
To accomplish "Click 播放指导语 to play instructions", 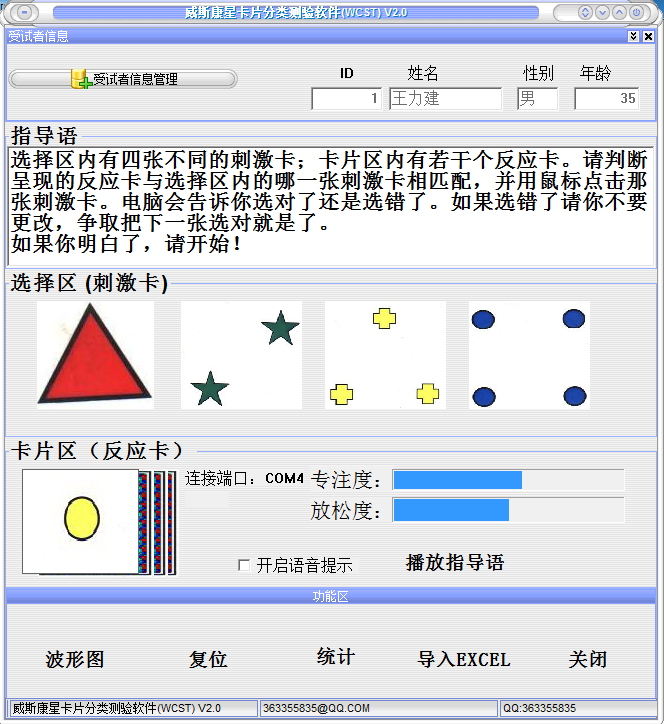I will [x=455, y=562].
